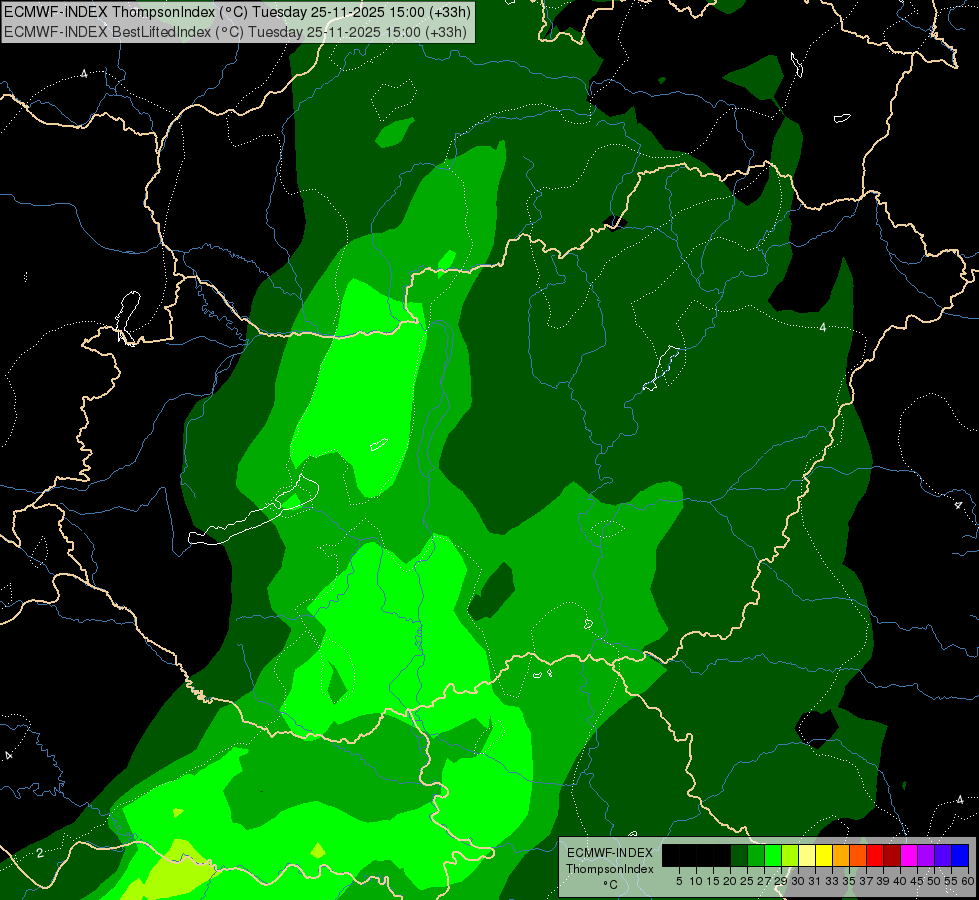Screen dimensions: 979x900
Task: Select the dark green 20–25 legend swatch
Action: click(739, 855)
